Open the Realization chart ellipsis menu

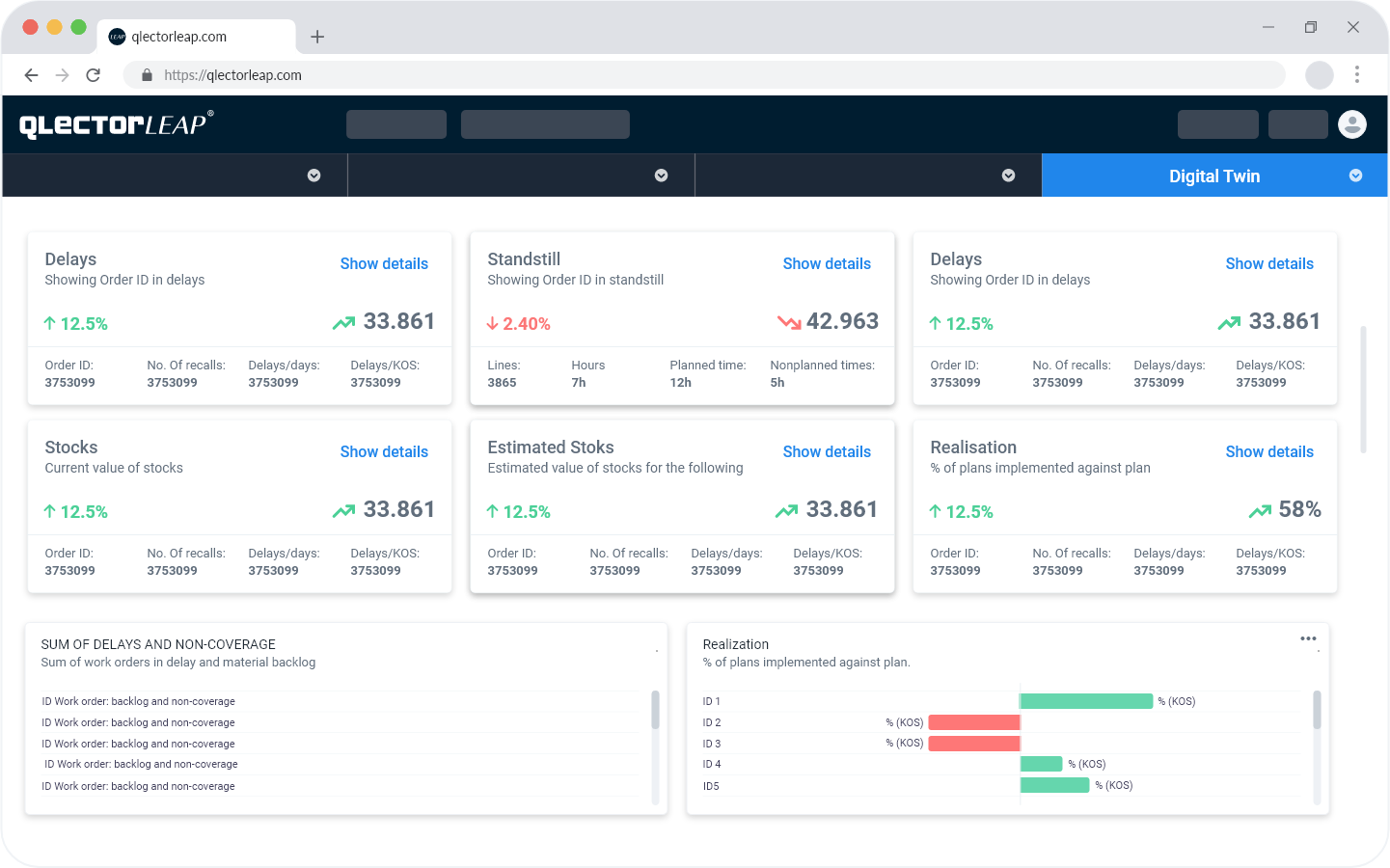pyautogui.click(x=1308, y=638)
